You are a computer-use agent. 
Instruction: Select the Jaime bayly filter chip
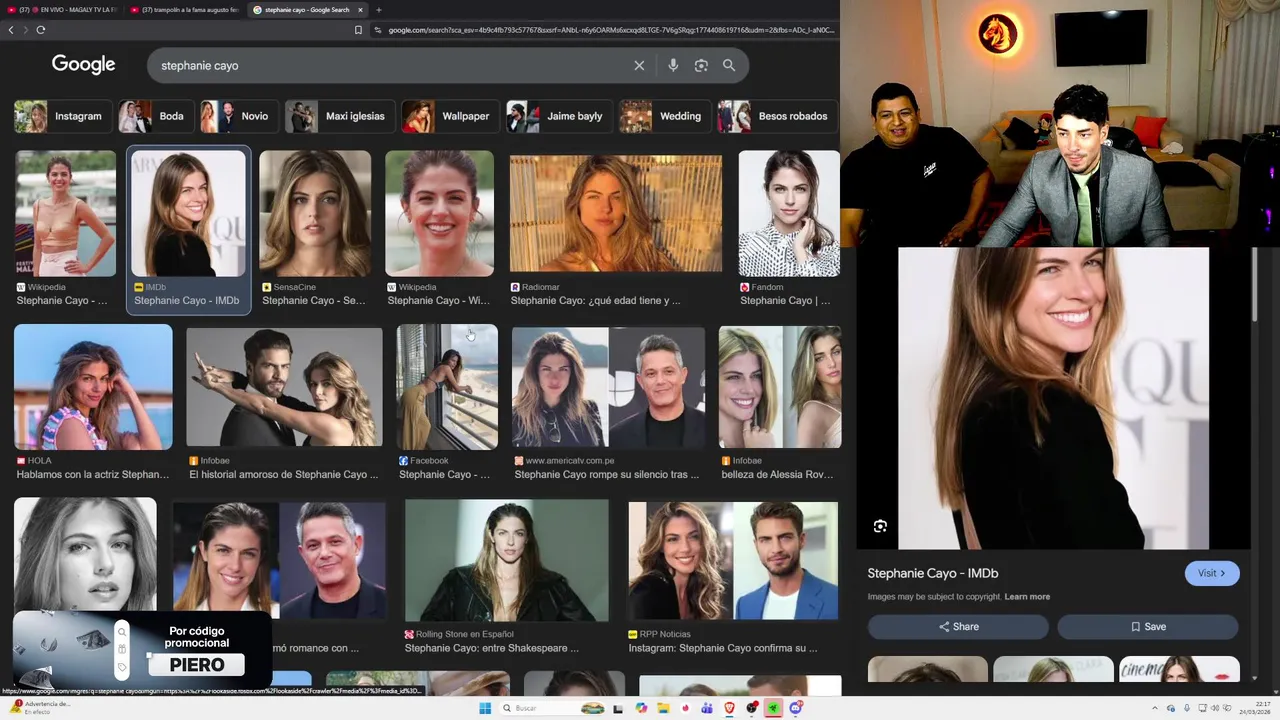tap(557, 116)
